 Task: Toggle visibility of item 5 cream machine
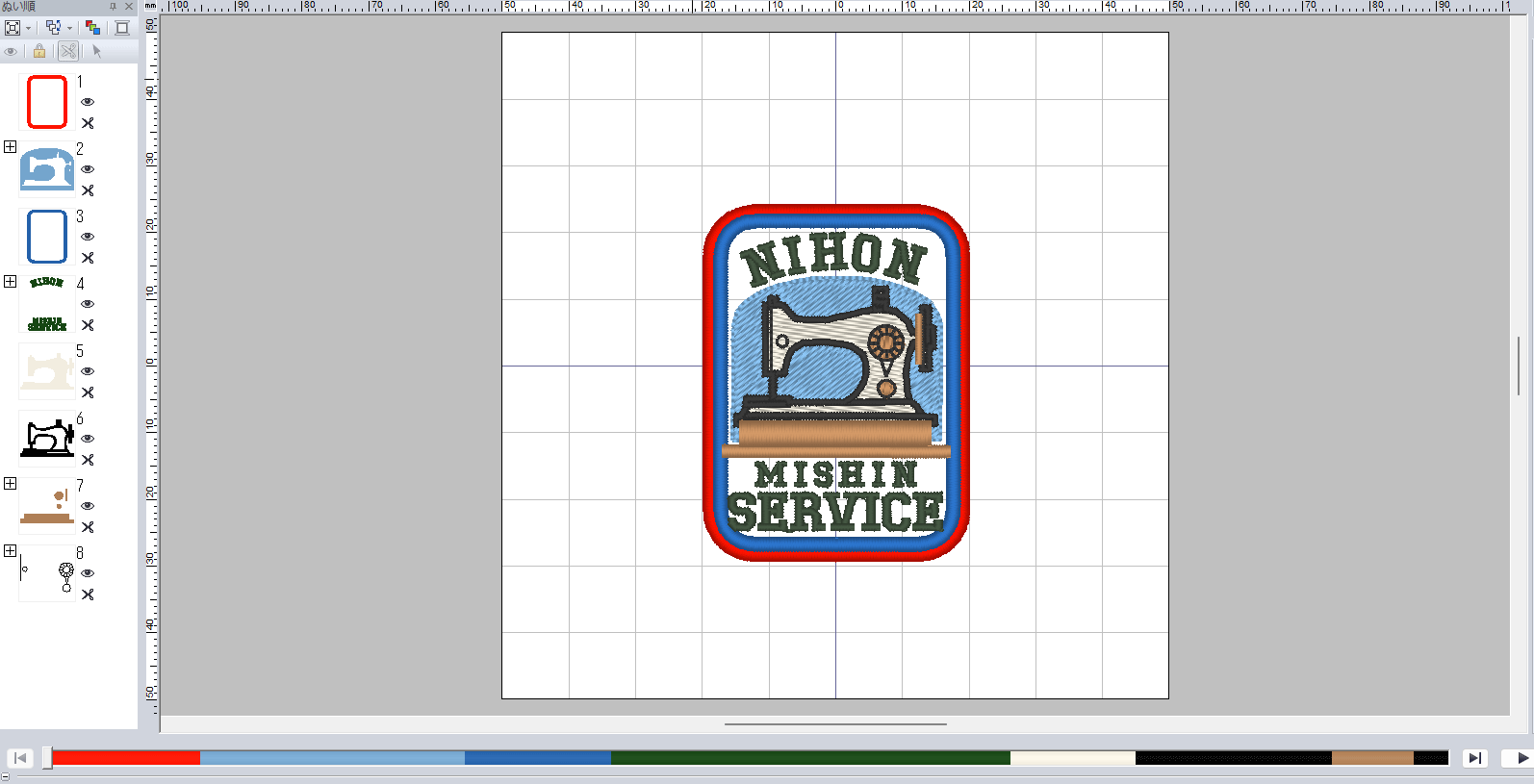88,371
